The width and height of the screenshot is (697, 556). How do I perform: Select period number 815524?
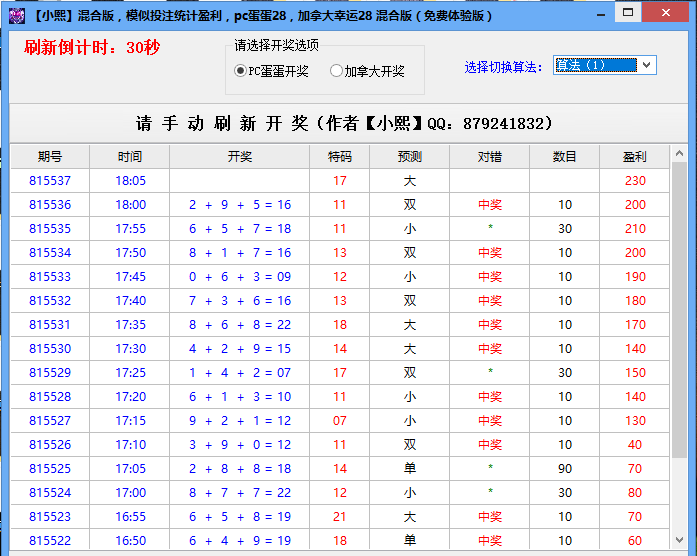pyautogui.click(x=50, y=493)
